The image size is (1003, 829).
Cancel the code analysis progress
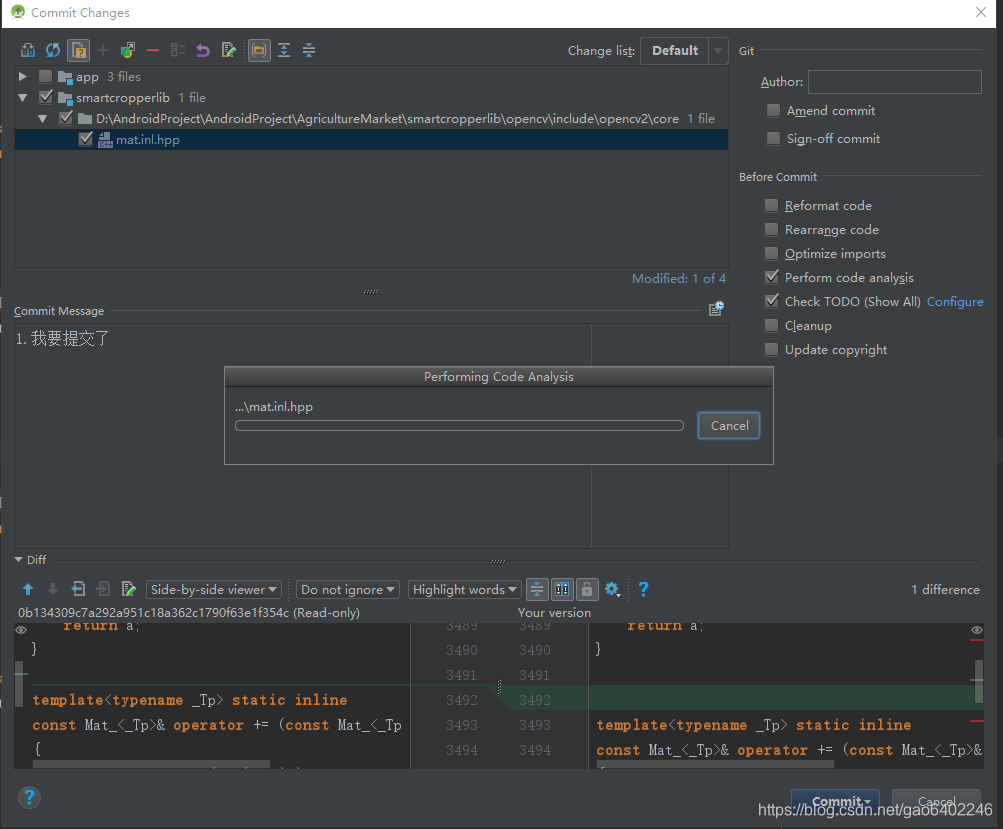pyautogui.click(x=729, y=425)
